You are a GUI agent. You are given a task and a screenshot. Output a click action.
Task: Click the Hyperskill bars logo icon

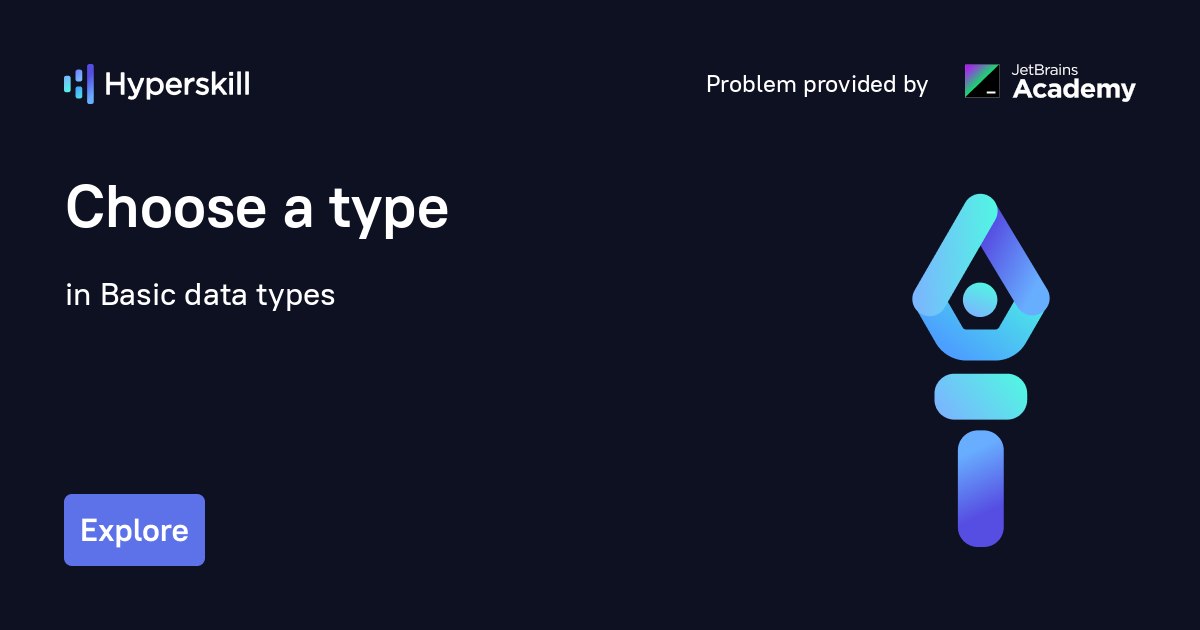point(79,84)
